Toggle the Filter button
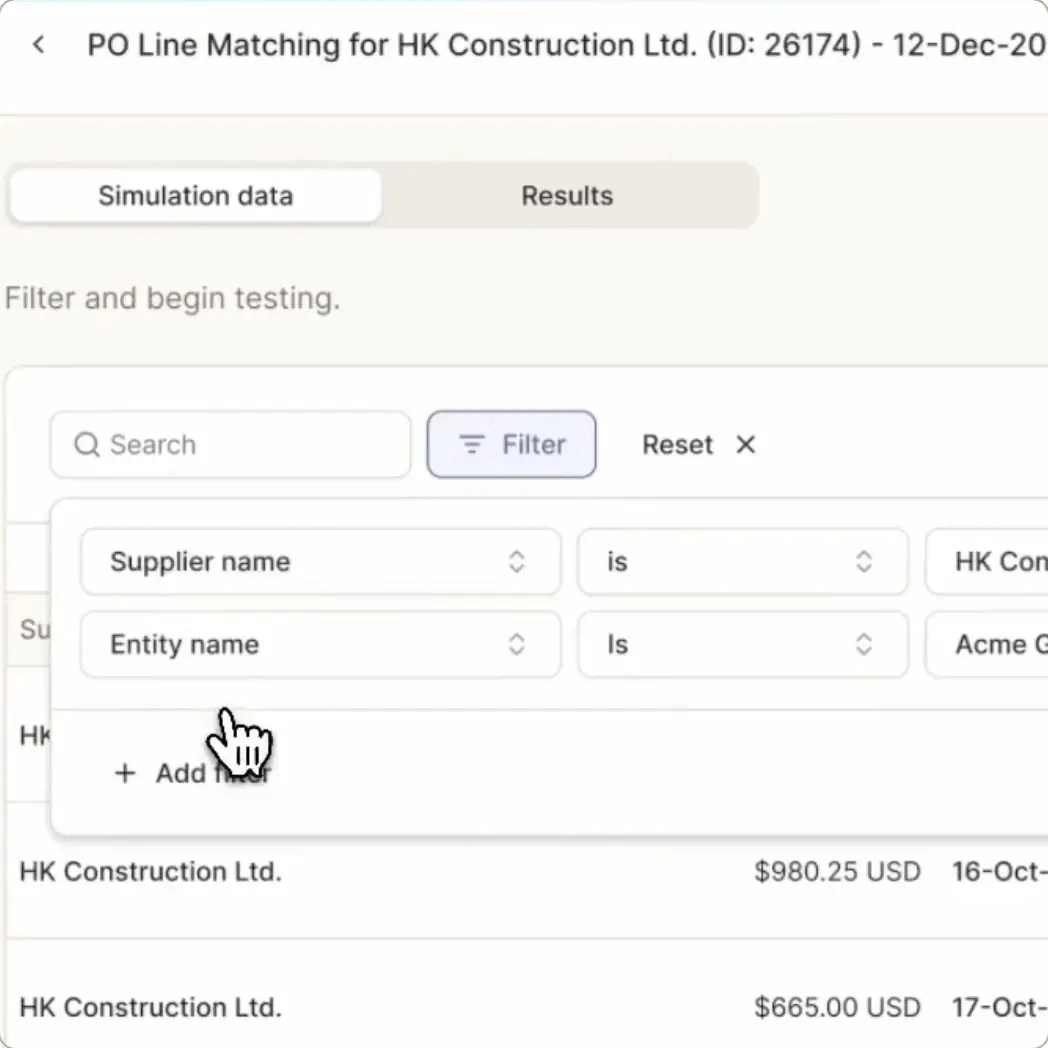The width and height of the screenshot is (1048, 1048). pos(512,444)
